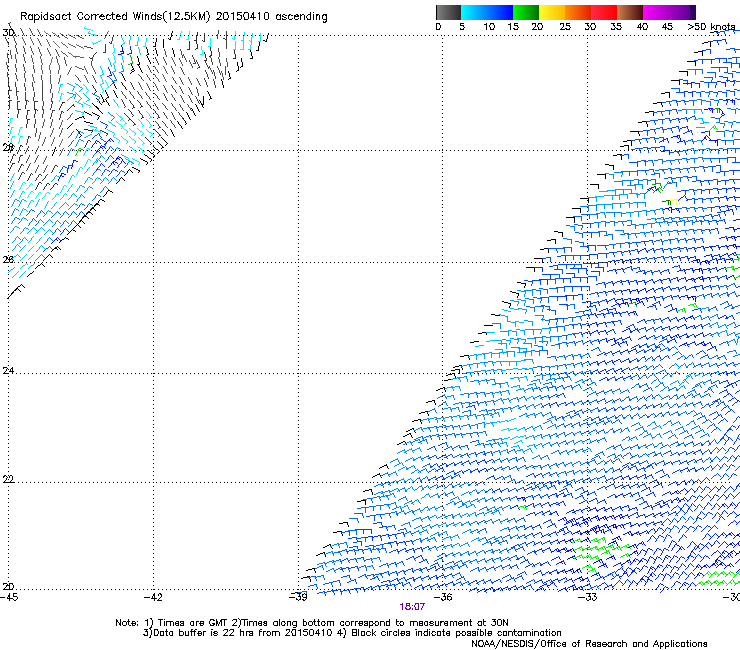Click the latitude label '24' on the left axis
740x650 pixels.
[8, 371]
